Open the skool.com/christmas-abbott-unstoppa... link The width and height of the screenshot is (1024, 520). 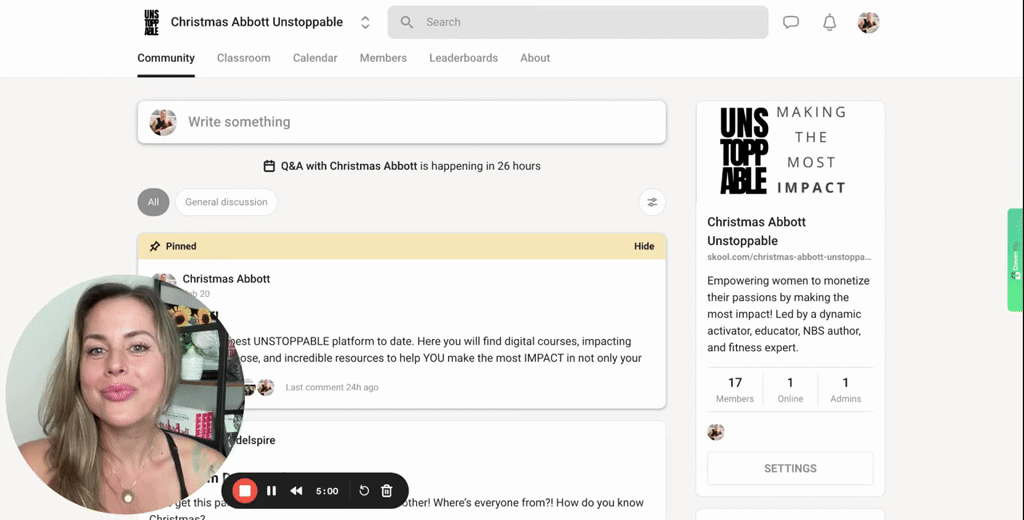point(789,257)
